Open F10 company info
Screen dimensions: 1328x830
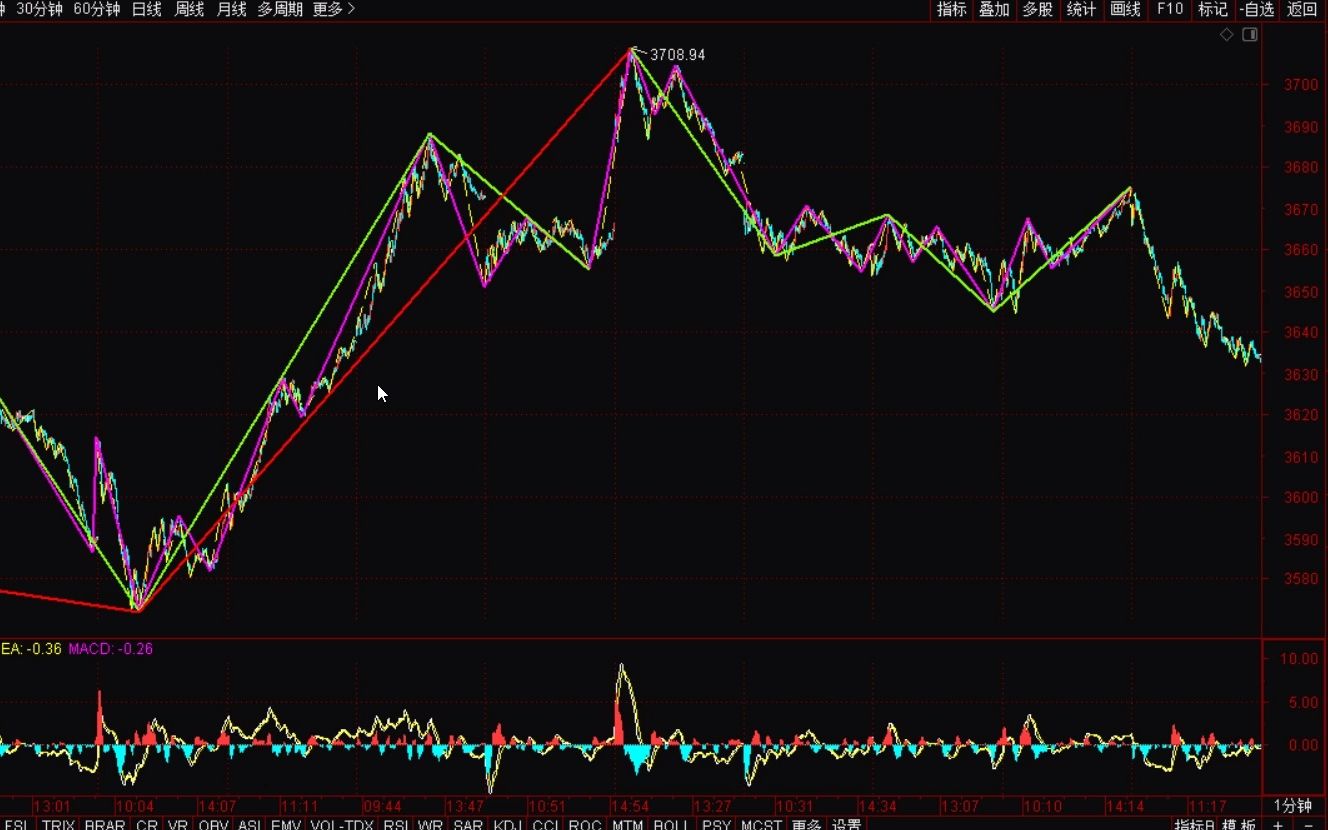1170,9
